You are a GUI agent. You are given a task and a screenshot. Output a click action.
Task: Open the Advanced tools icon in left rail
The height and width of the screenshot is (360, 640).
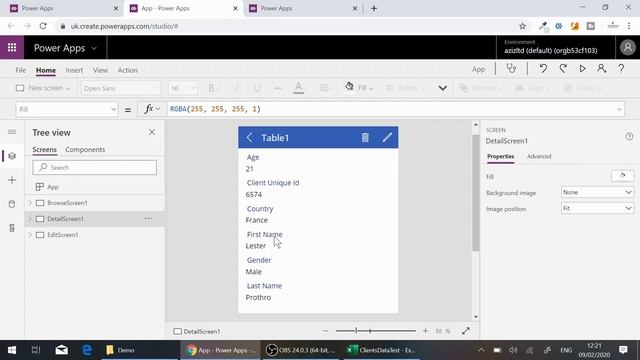tap(12, 228)
